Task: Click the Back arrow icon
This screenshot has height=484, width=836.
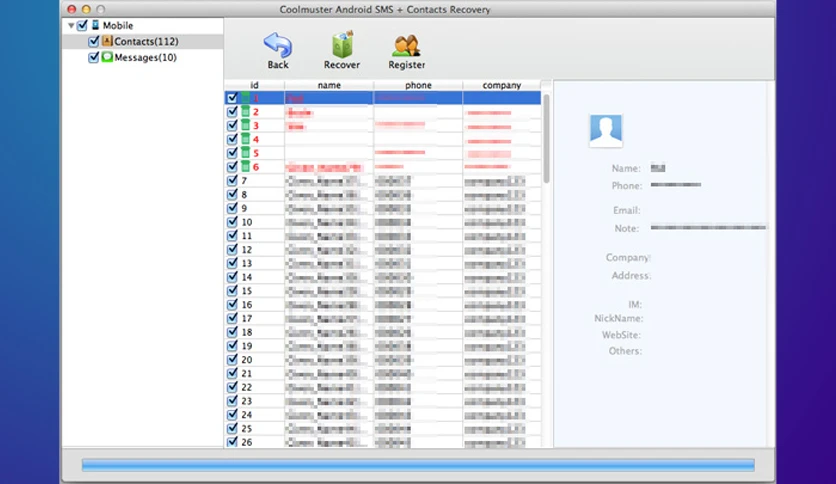Action: [278, 45]
